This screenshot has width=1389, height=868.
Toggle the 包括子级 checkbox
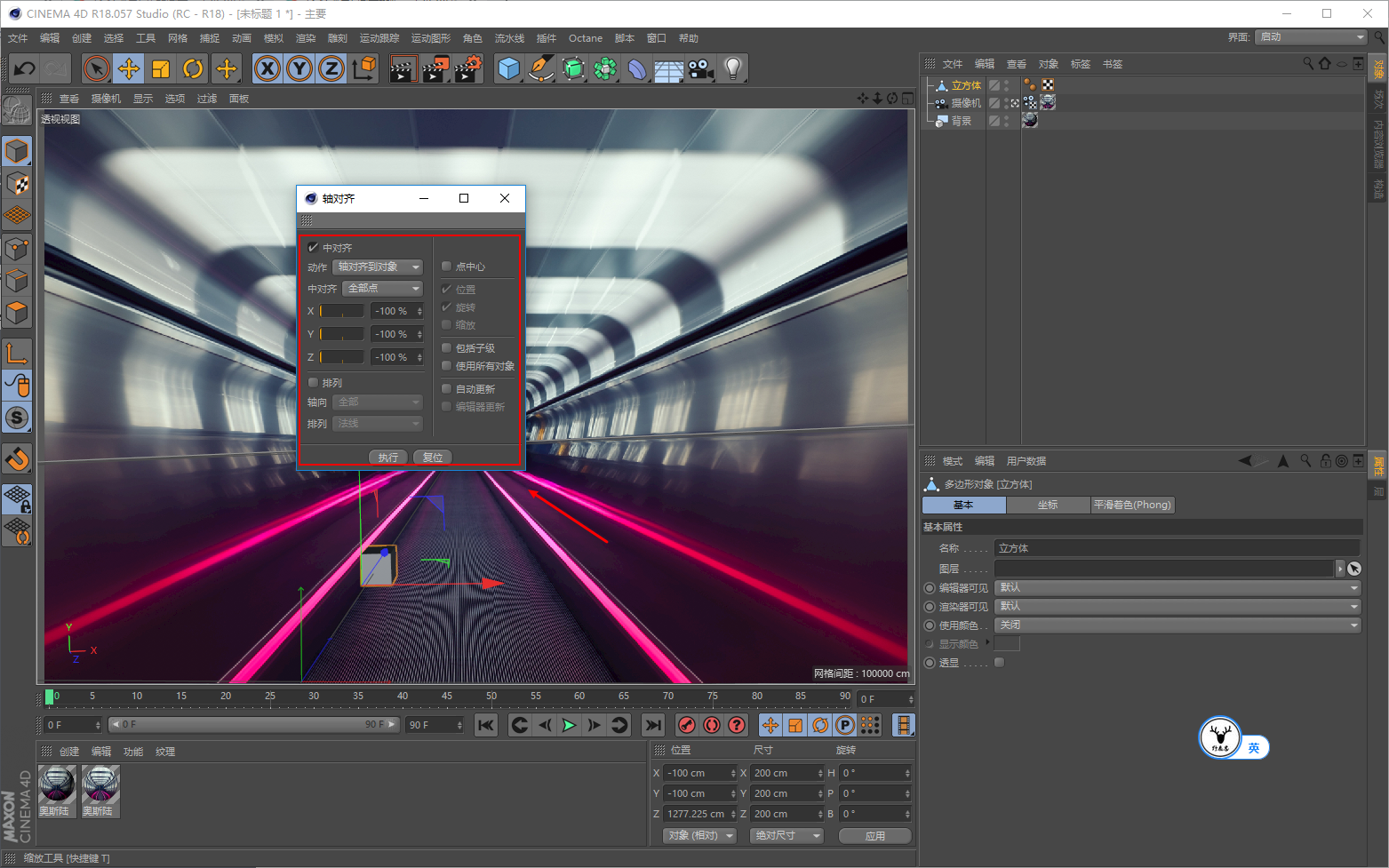pos(447,348)
